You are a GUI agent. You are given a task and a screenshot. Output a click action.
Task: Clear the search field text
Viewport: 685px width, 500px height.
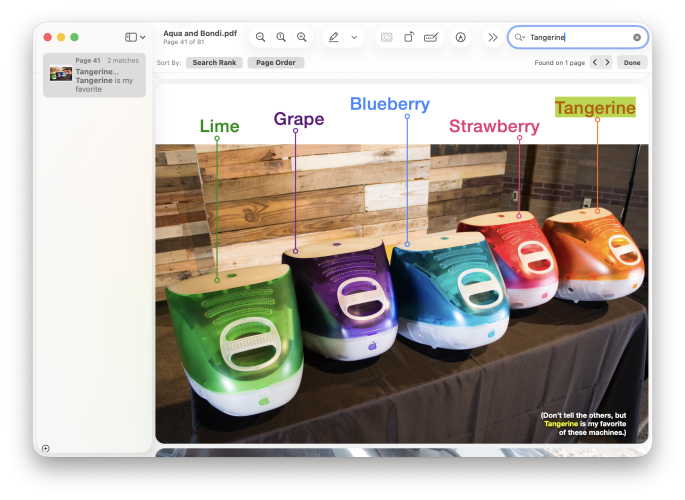(x=637, y=37)
